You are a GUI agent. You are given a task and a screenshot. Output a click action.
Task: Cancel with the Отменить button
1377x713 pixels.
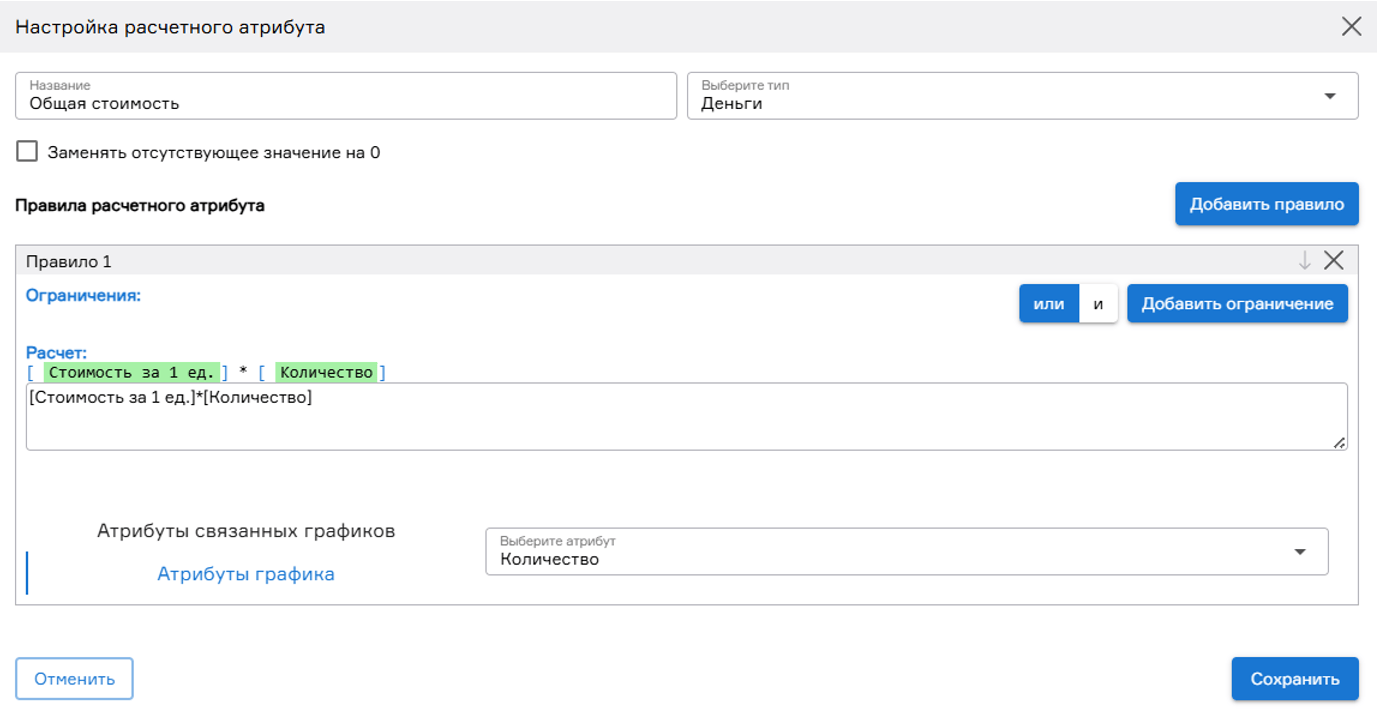pos(74,679)
